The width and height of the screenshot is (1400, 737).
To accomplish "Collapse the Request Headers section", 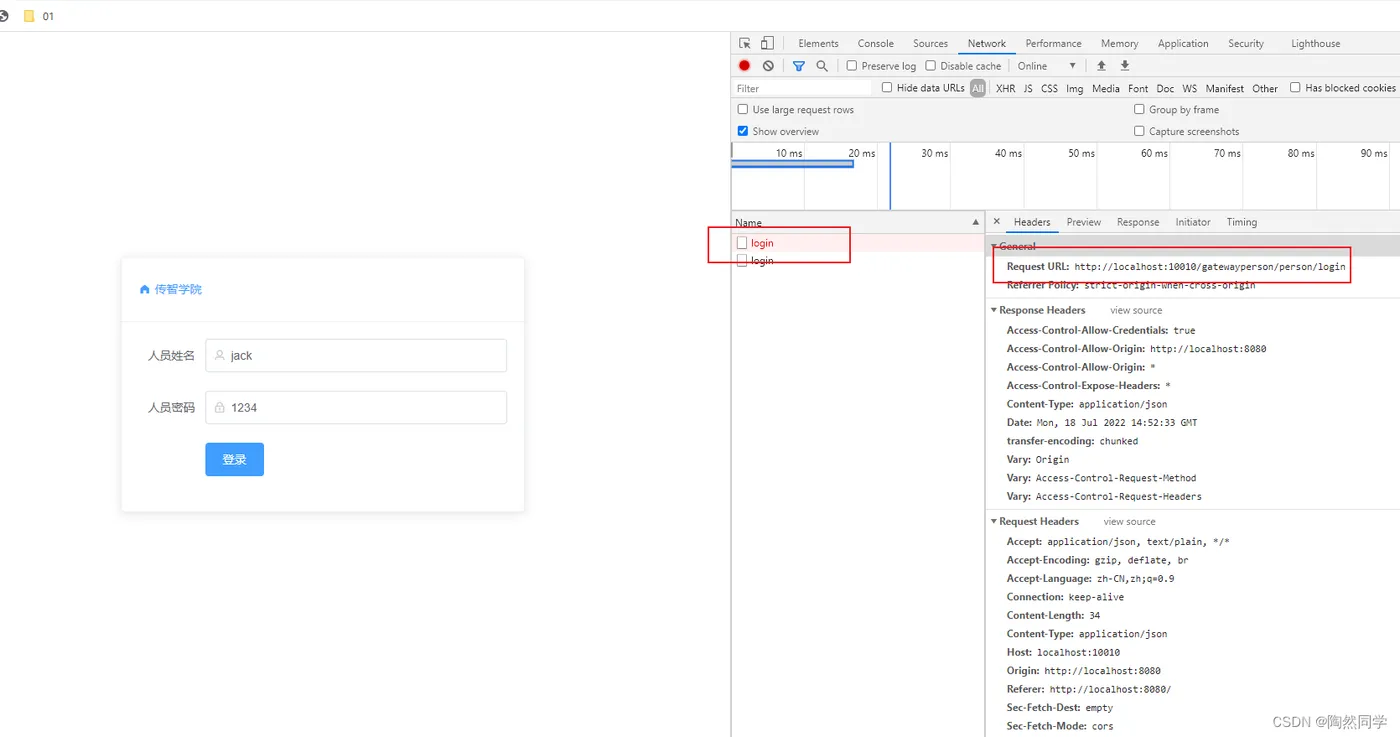I will point(994,521).
